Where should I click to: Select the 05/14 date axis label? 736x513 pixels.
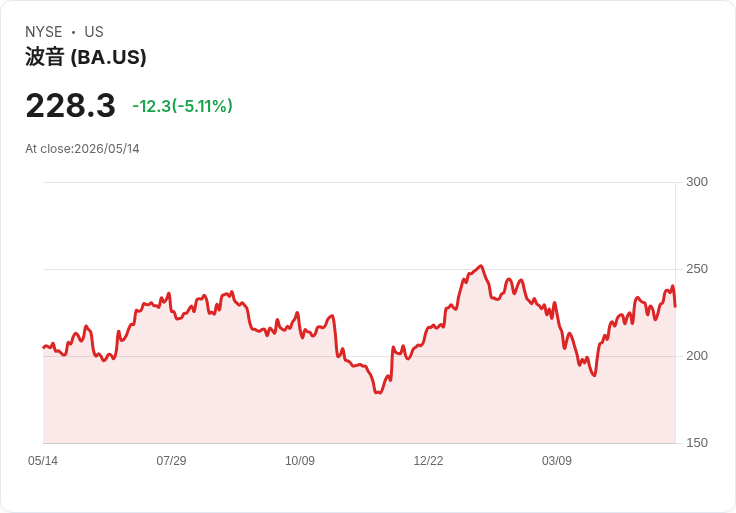pyautogui.click(x=43, y=460)
